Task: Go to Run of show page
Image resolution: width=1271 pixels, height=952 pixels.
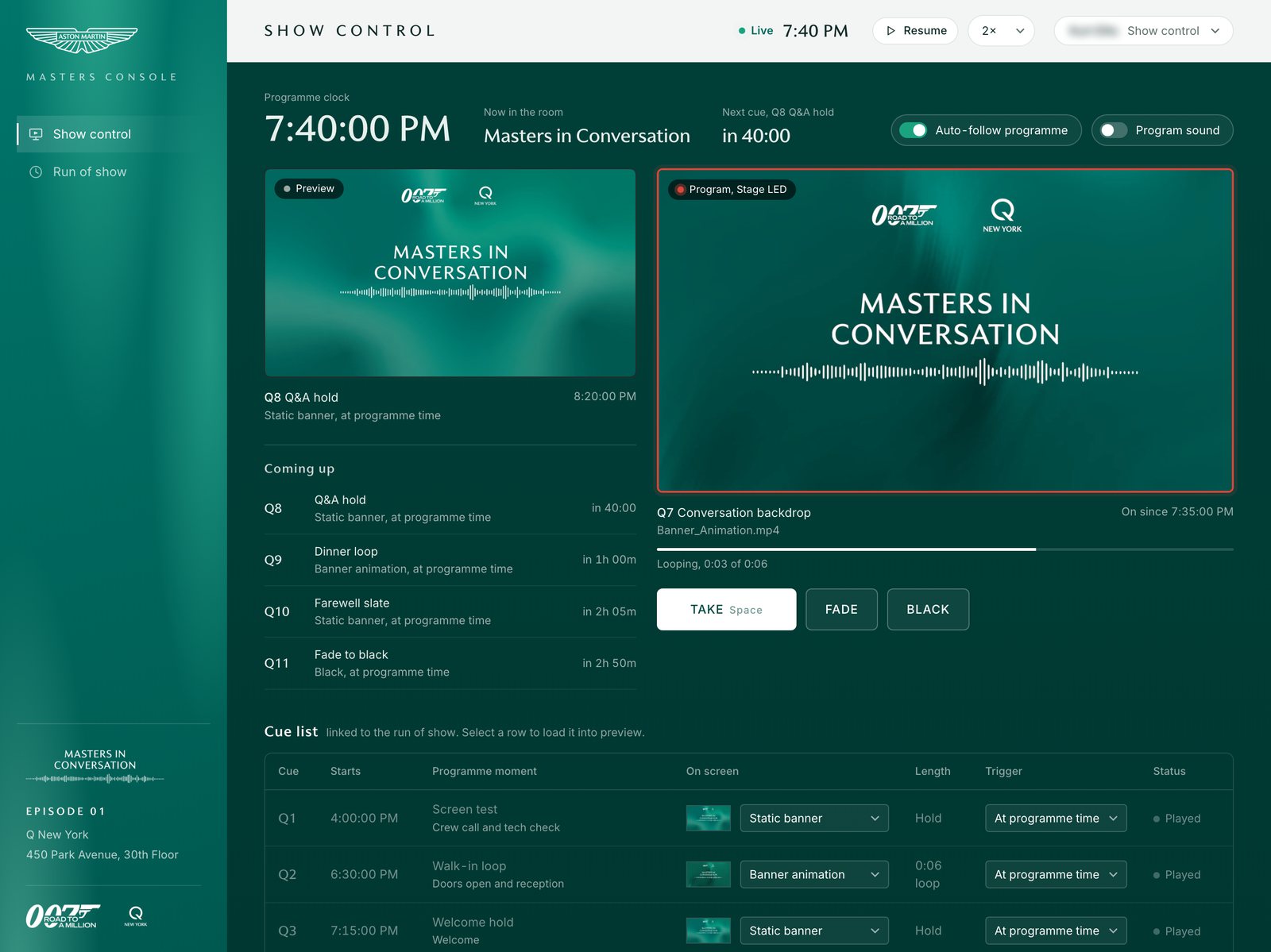Action: tap(113, 172)
